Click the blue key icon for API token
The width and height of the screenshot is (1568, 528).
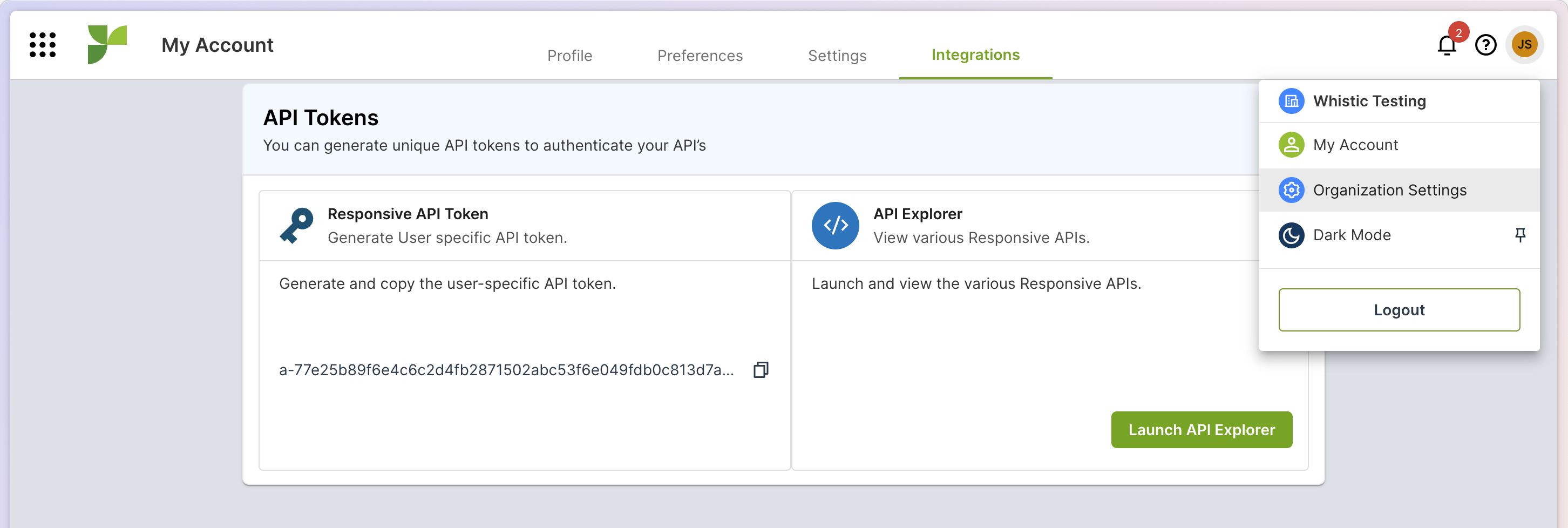click(x=296, y=225)
